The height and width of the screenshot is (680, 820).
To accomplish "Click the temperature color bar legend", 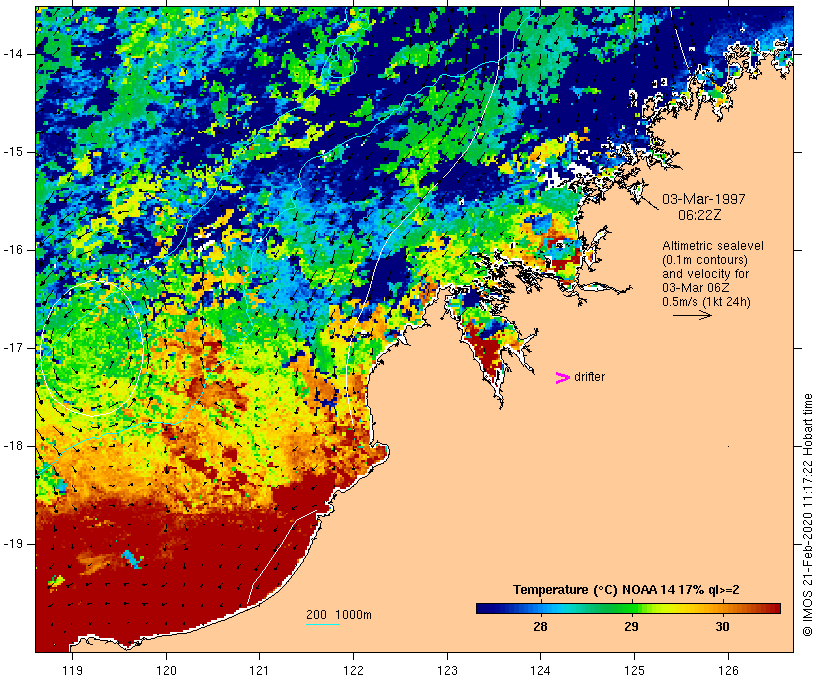I will tap(628, 608).
